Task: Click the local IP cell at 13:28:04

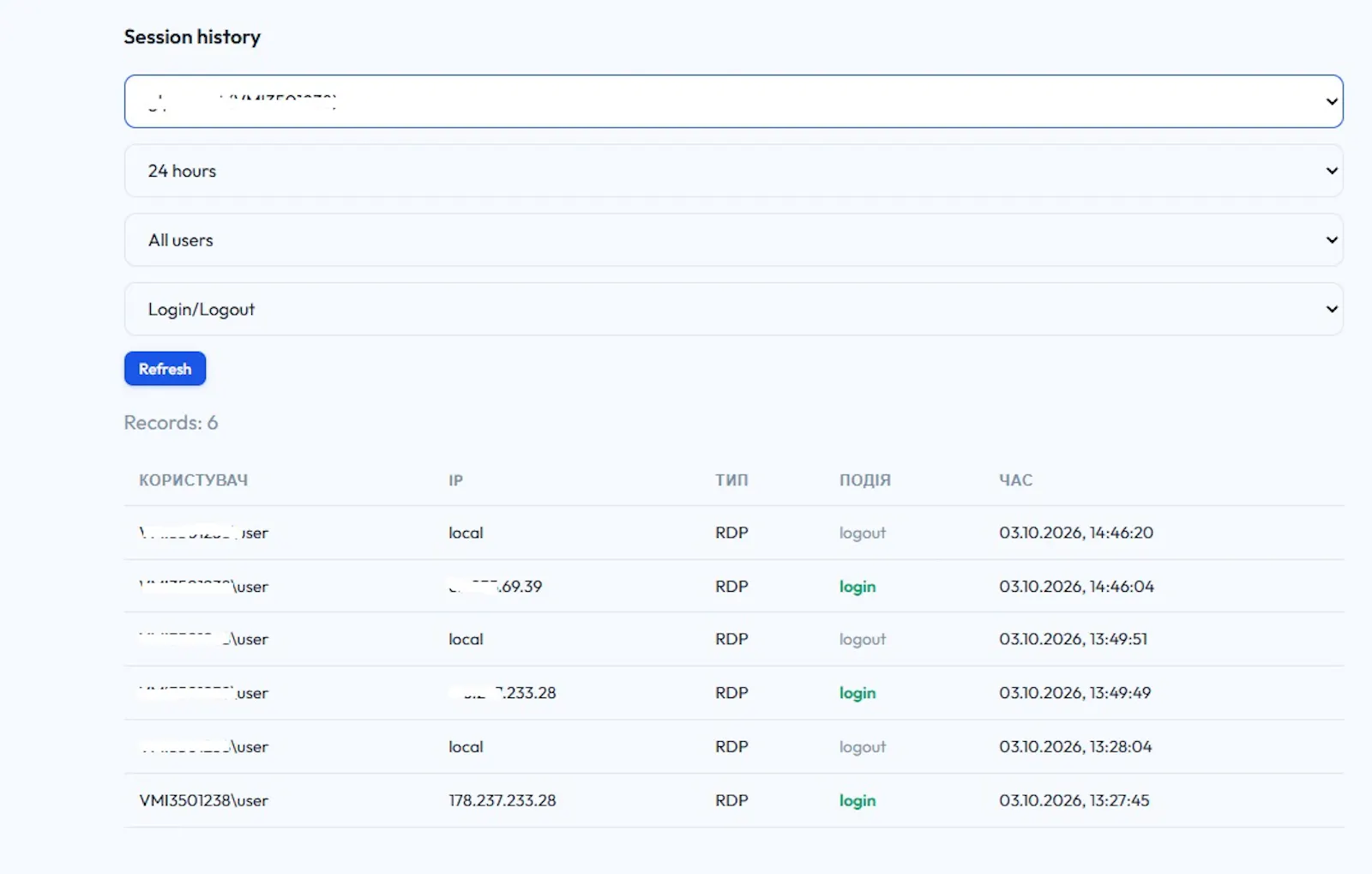Action: point(466,747)
